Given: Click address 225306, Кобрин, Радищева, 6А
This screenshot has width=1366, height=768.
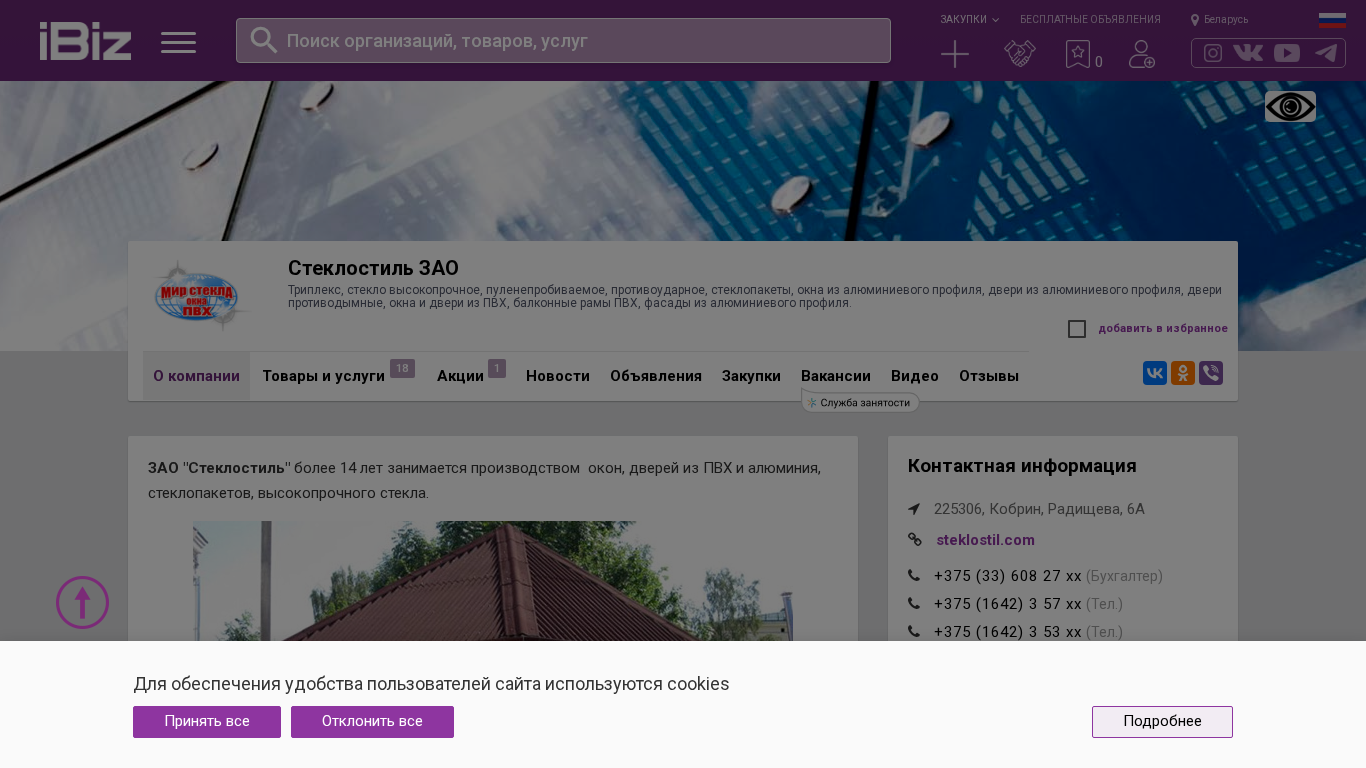Looking at the screenshot, I should coord(1039,509).
